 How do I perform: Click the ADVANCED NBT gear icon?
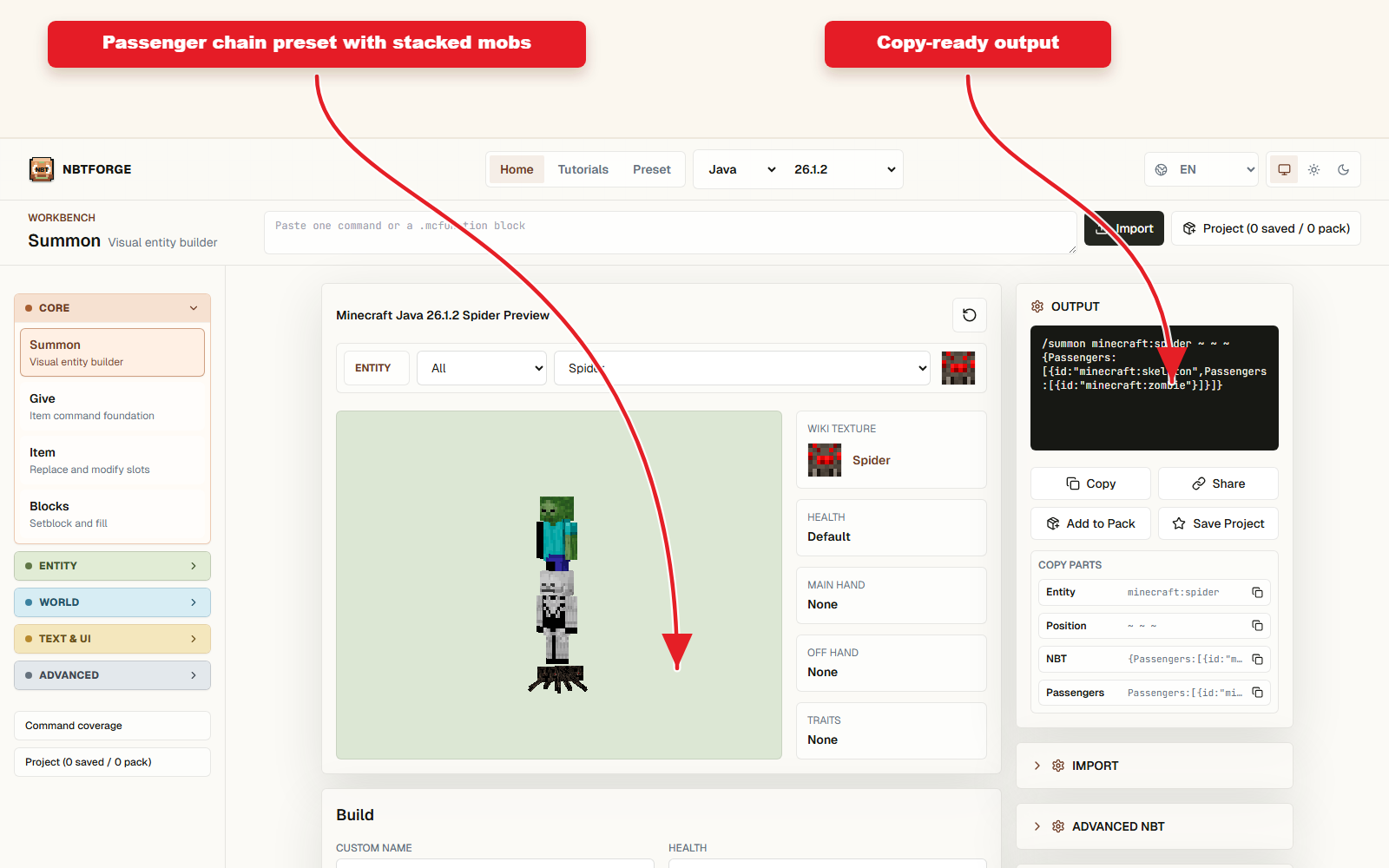point(1058,826)
